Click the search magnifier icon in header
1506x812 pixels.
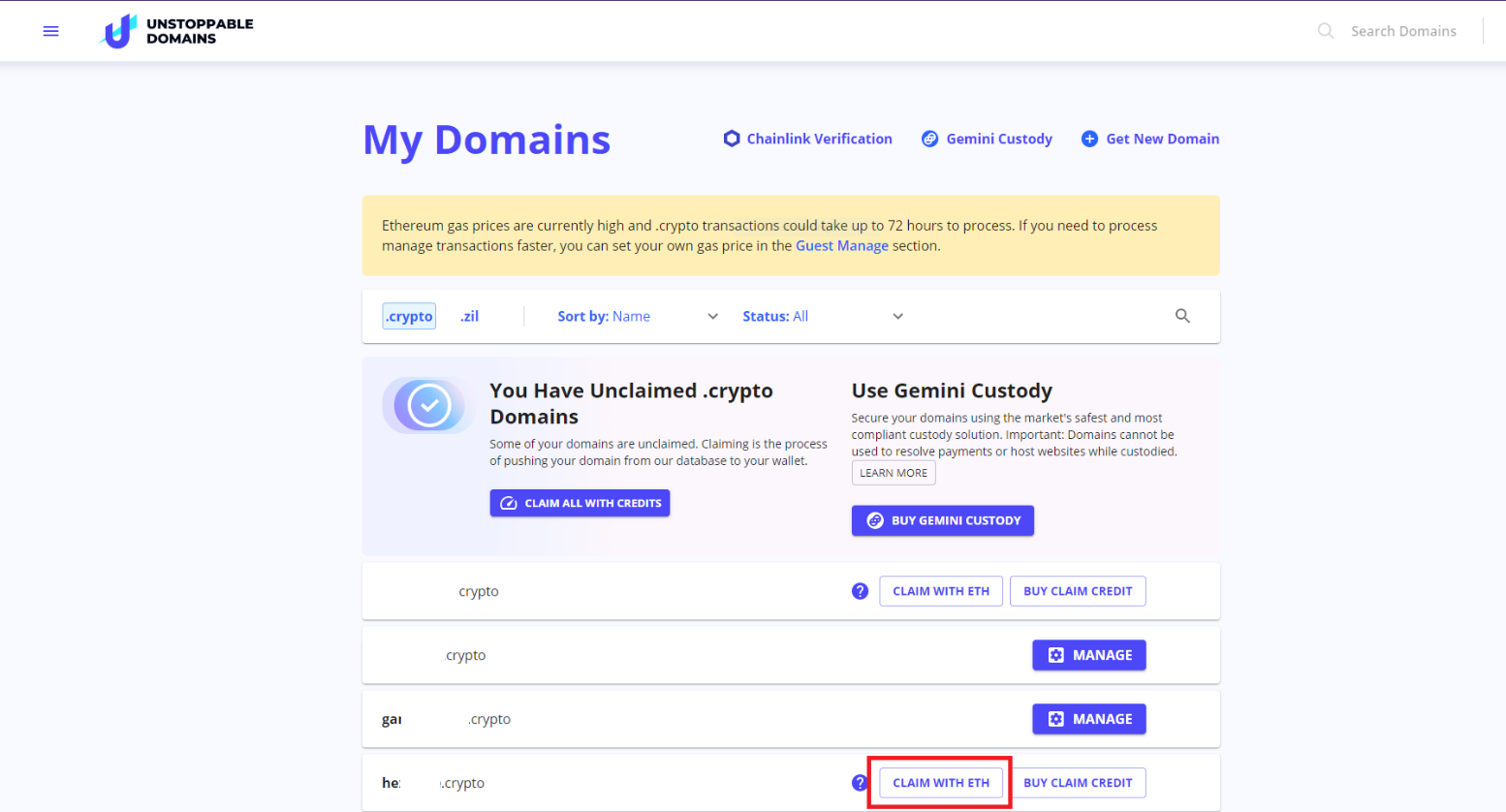point(1325,31)
